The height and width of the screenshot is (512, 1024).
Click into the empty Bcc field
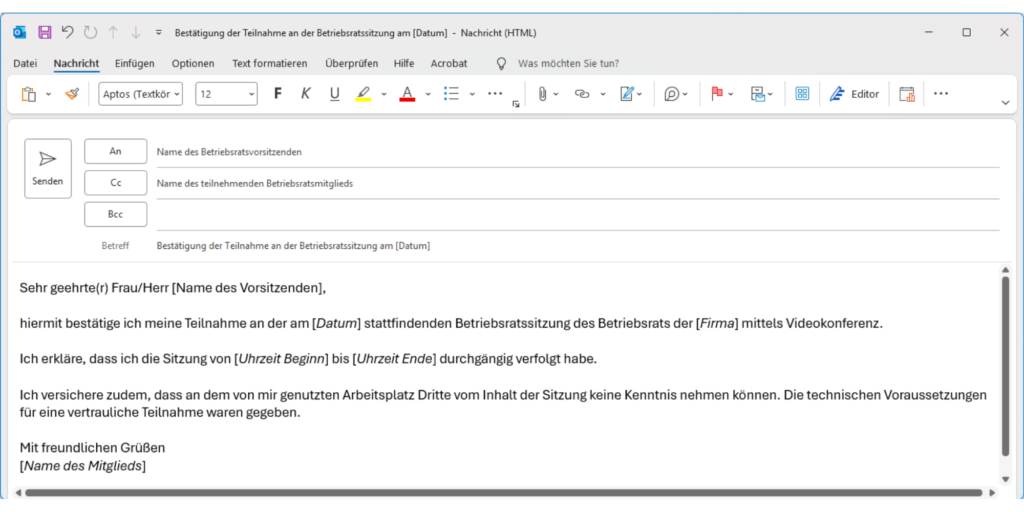click(577, 215)
